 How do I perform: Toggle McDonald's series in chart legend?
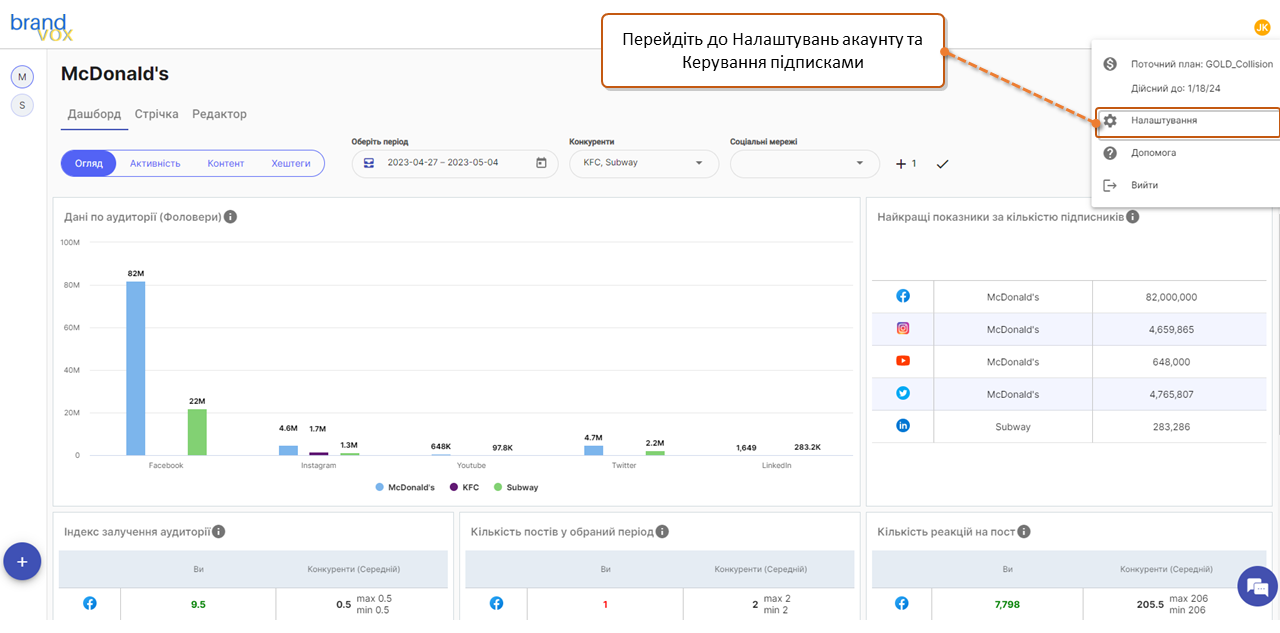pyautogui.click(x=405, y=487)
